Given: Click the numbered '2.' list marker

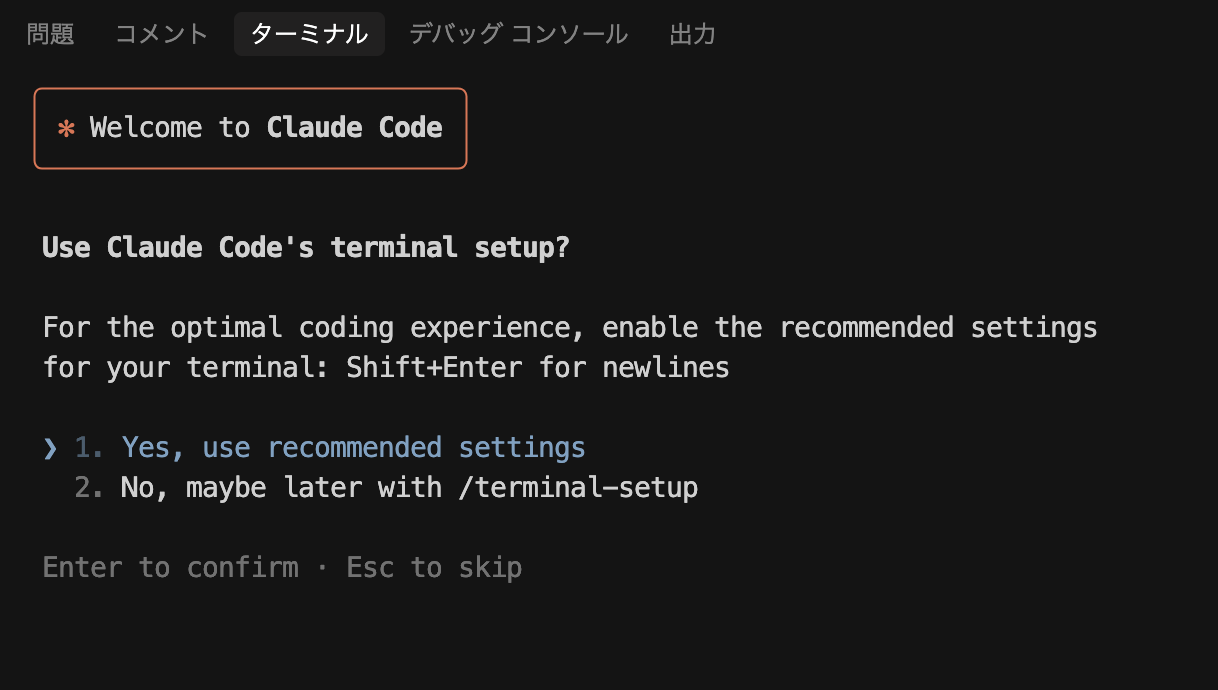Looking at the screenshot, I should (x=87, y=487).
